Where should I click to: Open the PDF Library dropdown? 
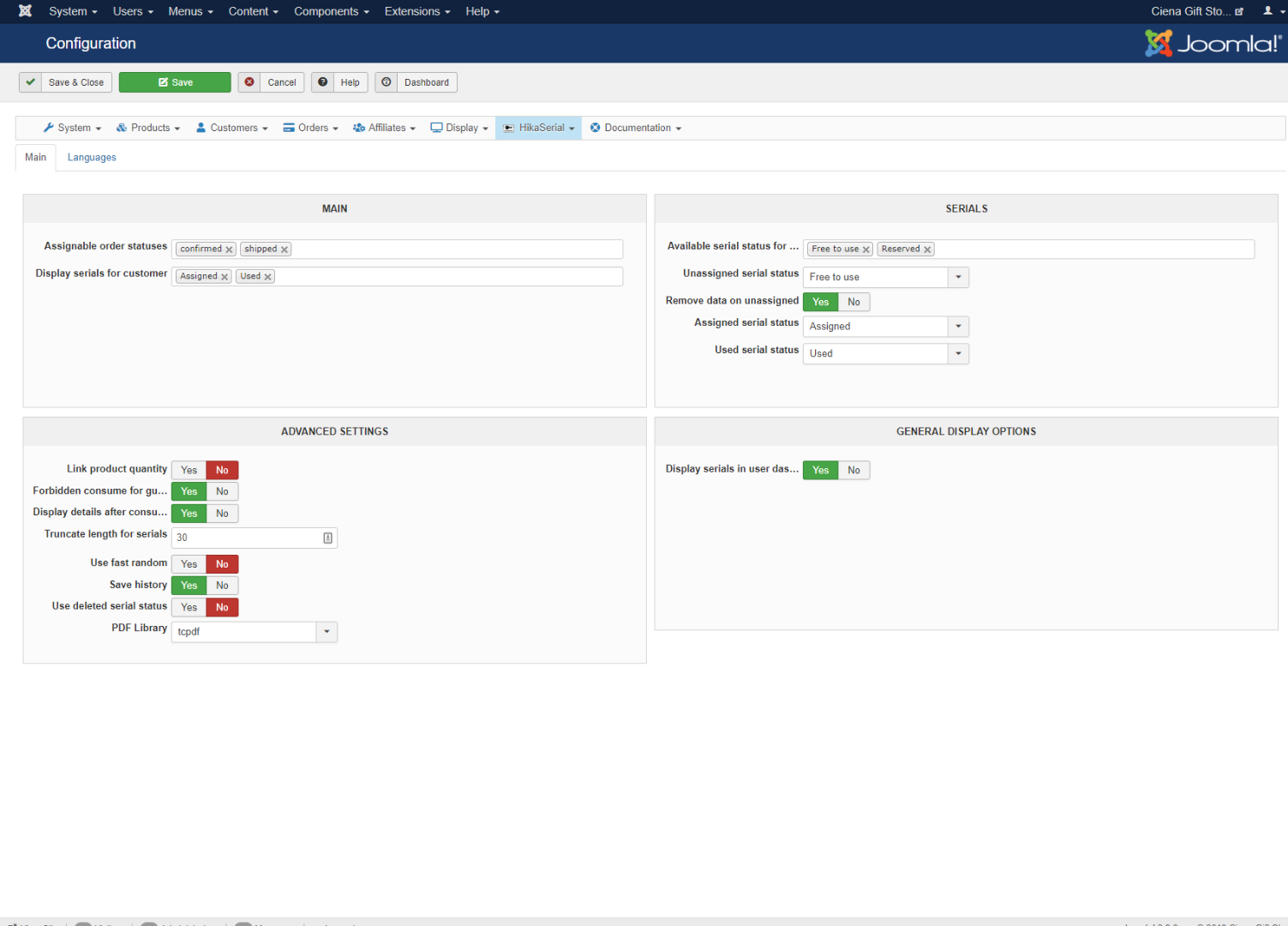(255, 632)
